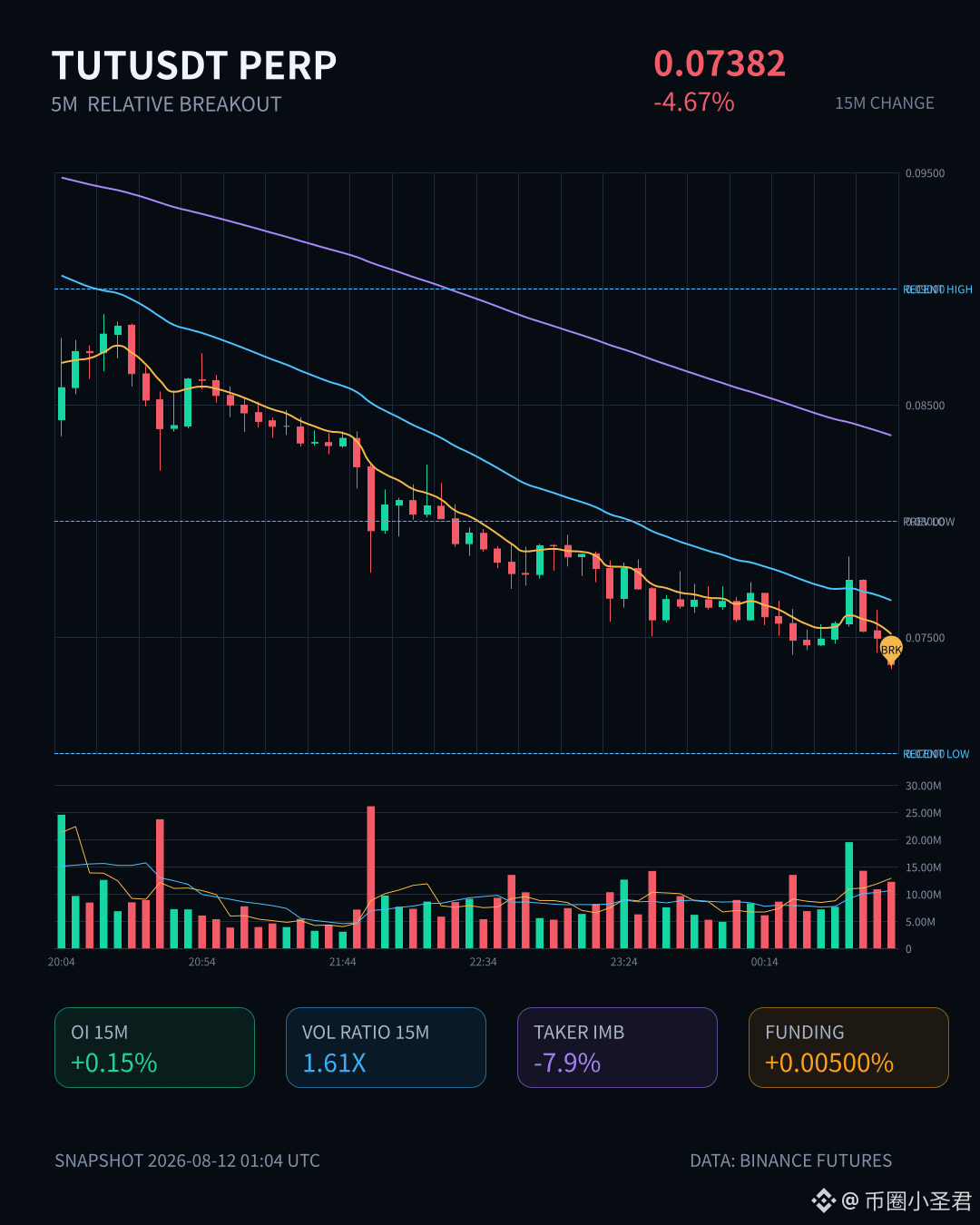980x1225 pixels.
Task: Click the RECENT HIGH line label
Action: pyautogui.click(x=938, y=289)
